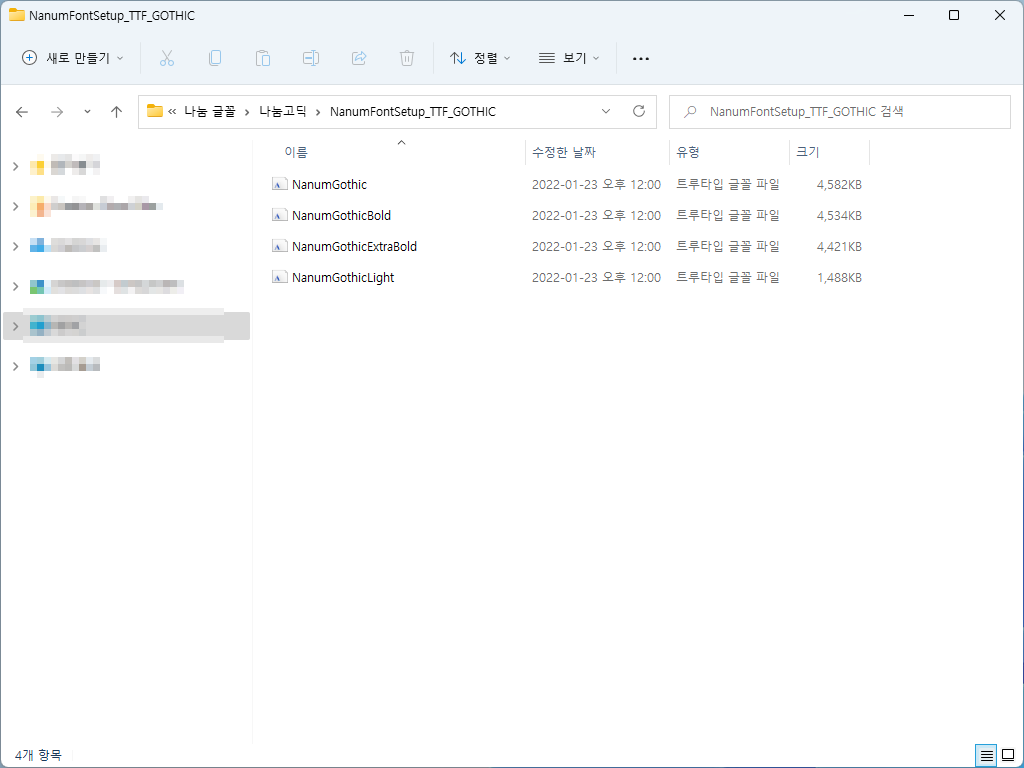Viewport: 1024px width, 768px height.
Task: Go back with the left arrow
Action: point(22,112)
